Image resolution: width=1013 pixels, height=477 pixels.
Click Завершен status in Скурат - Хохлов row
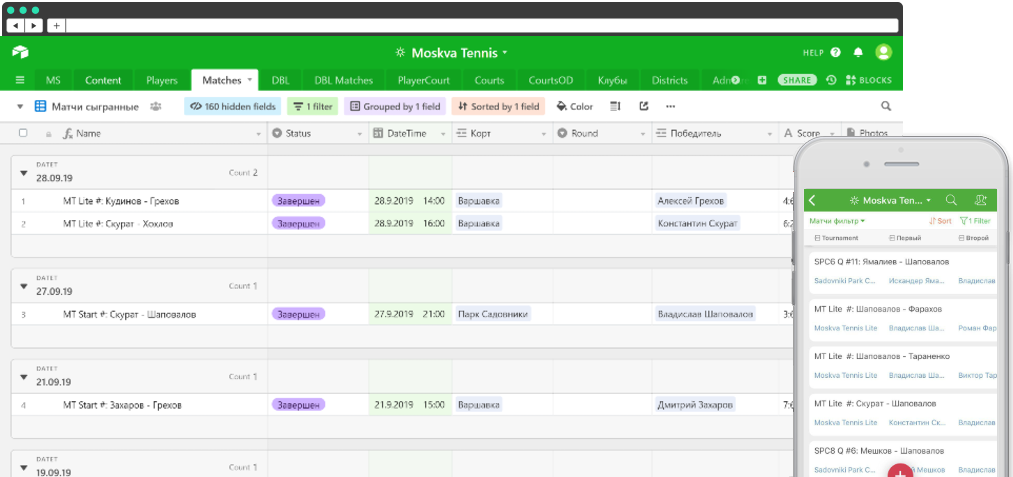298,224
